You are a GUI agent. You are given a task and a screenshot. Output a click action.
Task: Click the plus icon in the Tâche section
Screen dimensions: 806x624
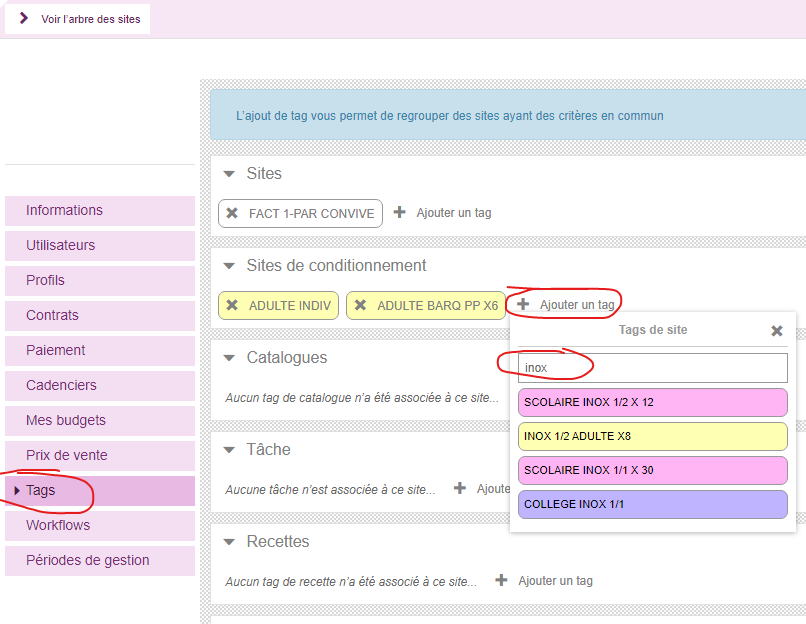point(460,488)
